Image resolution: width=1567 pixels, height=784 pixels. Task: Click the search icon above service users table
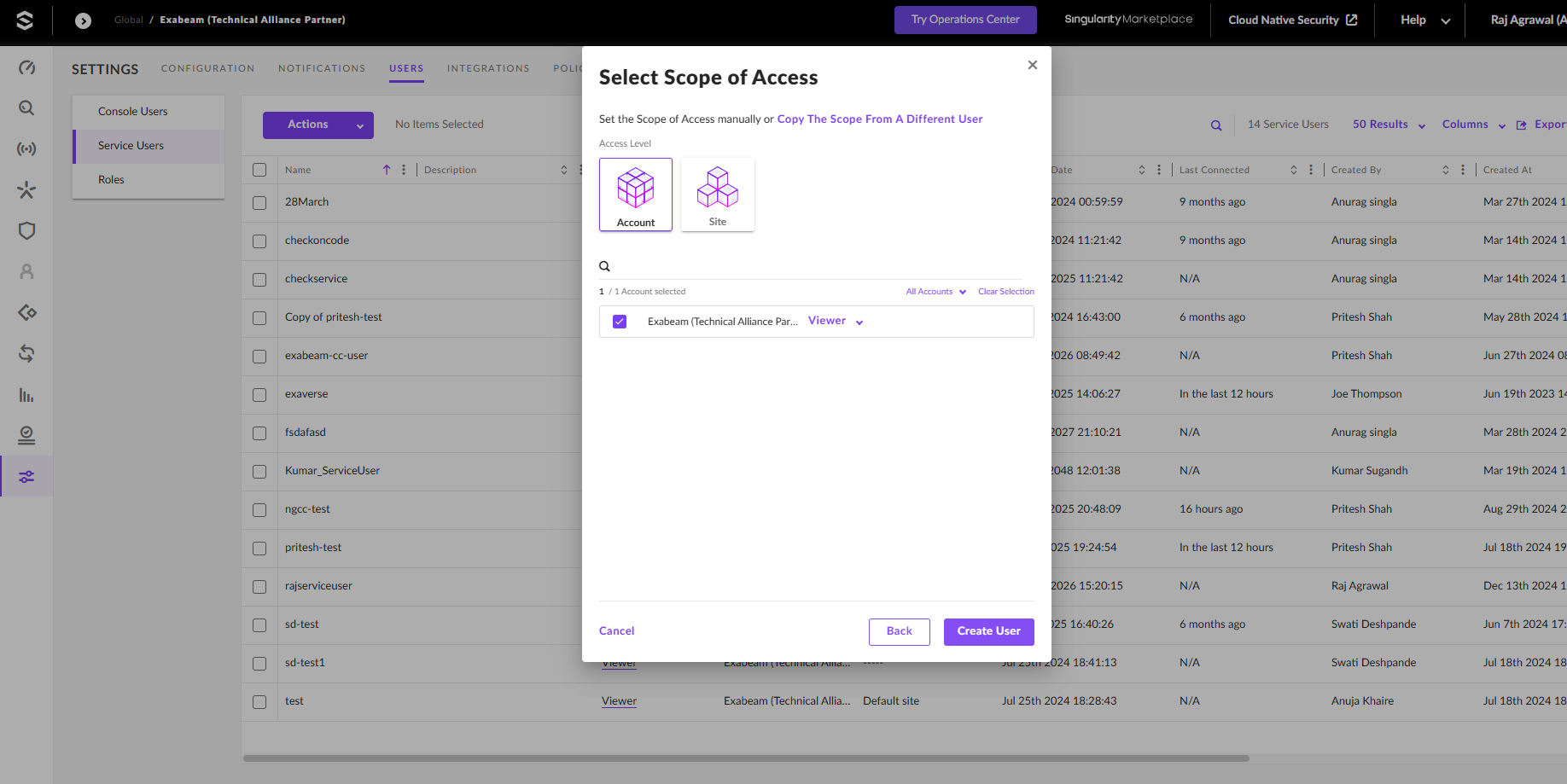click(1216, 125)
